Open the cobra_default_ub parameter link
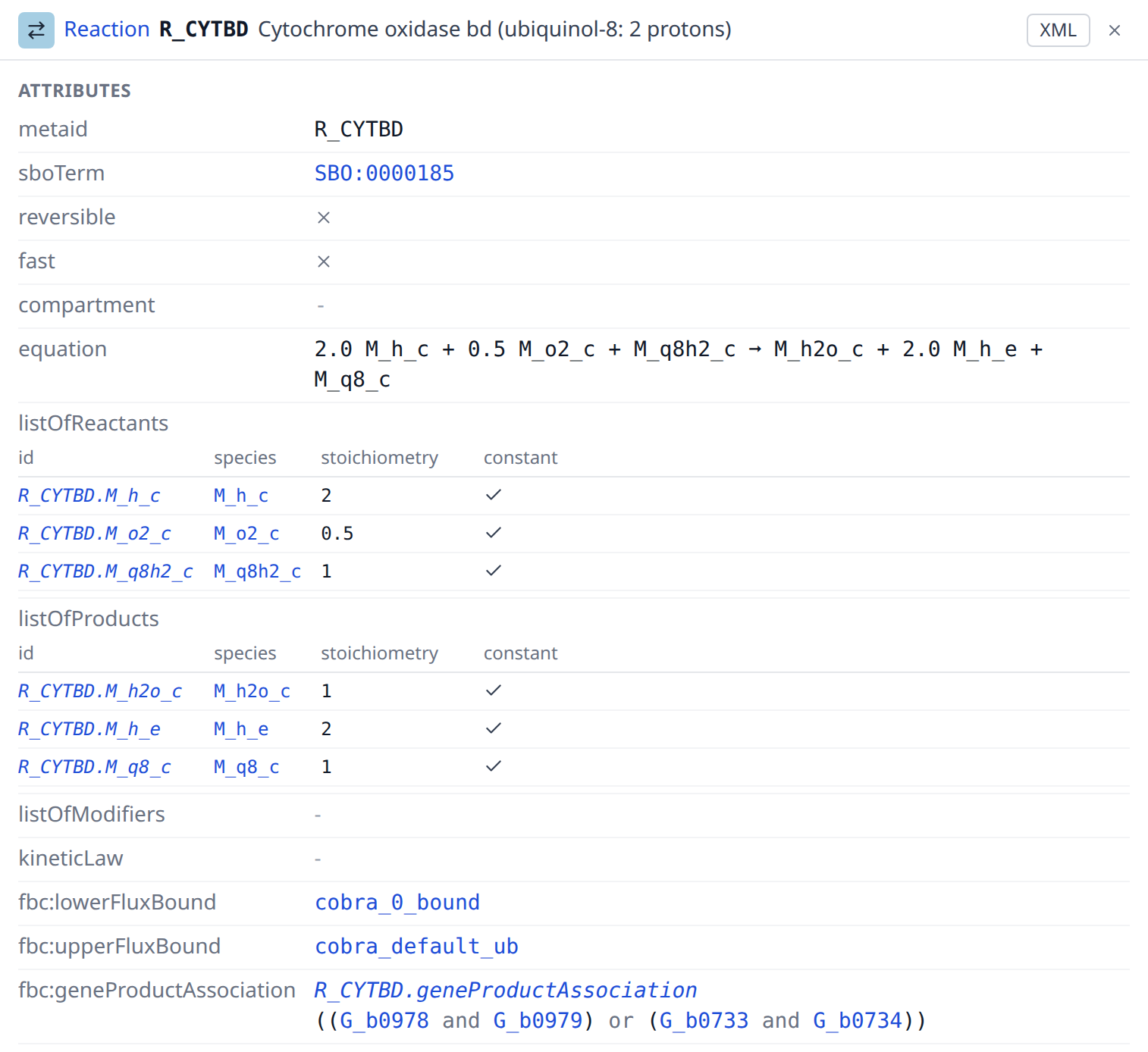This screenshot has height=1052, width=1148. pos(416,947)
